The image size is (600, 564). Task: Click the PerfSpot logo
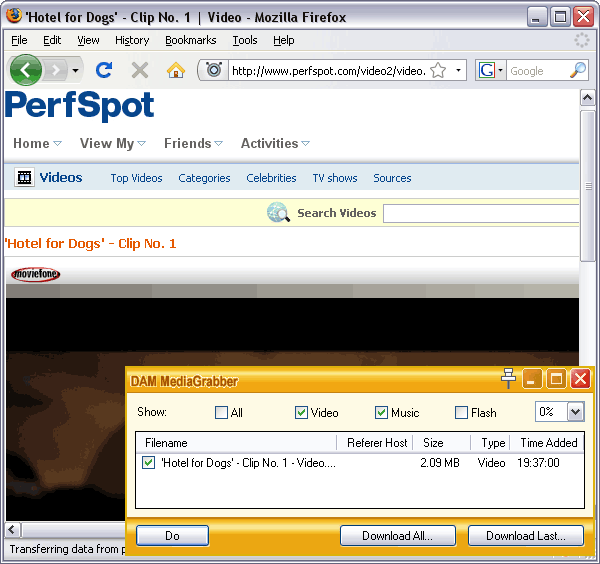[x=80, y=105]
